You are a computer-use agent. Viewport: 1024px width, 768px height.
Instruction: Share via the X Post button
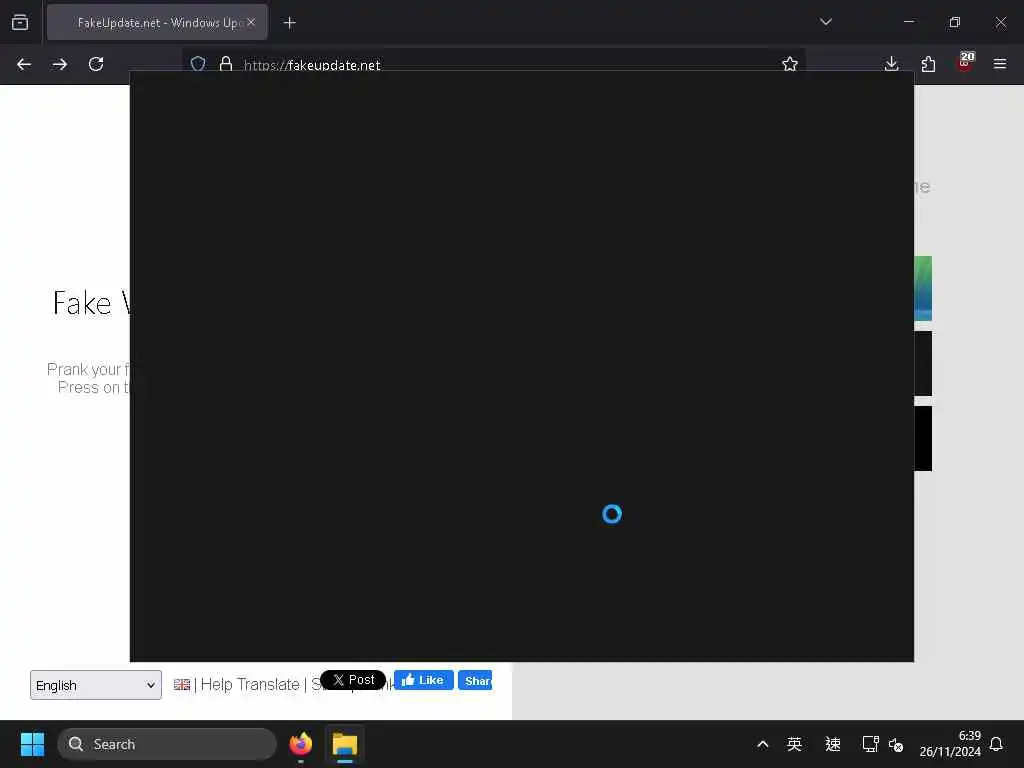pyautogui.click(x=353, y=680)
